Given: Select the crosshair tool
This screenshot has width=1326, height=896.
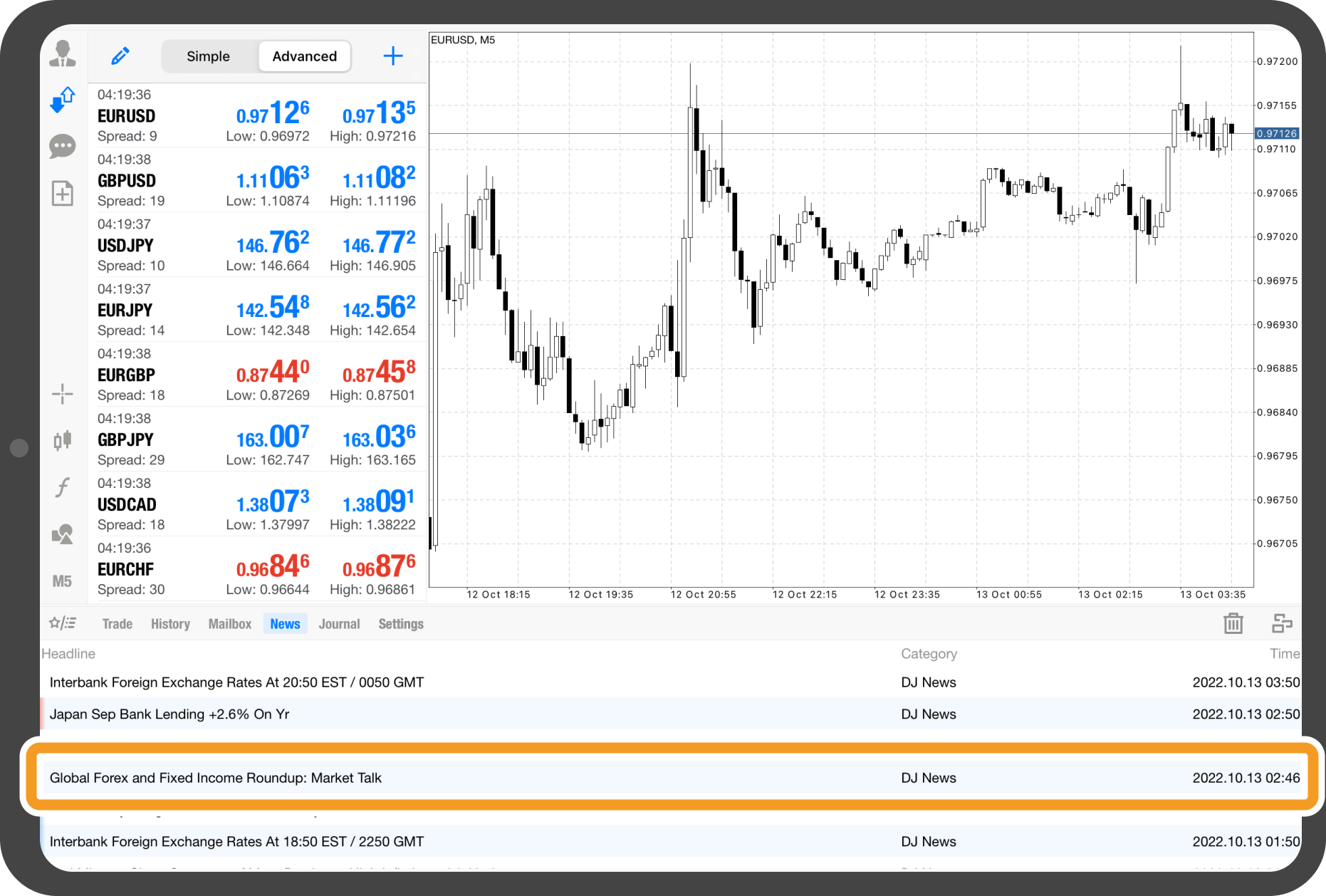Looking at the screenshot, I should [63, 394].
